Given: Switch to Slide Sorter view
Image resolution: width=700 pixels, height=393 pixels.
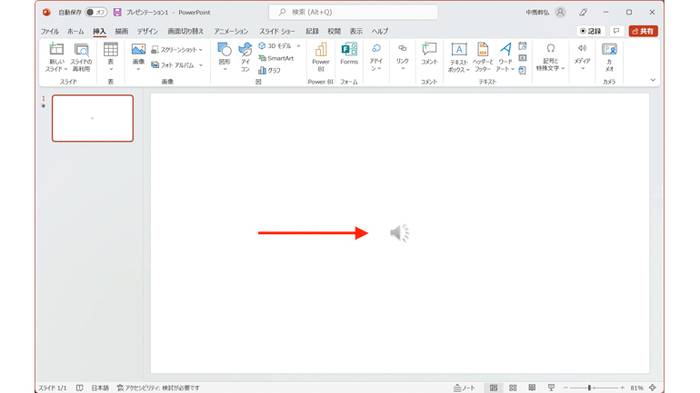Looking at the screenshot, I should (513, 388).
